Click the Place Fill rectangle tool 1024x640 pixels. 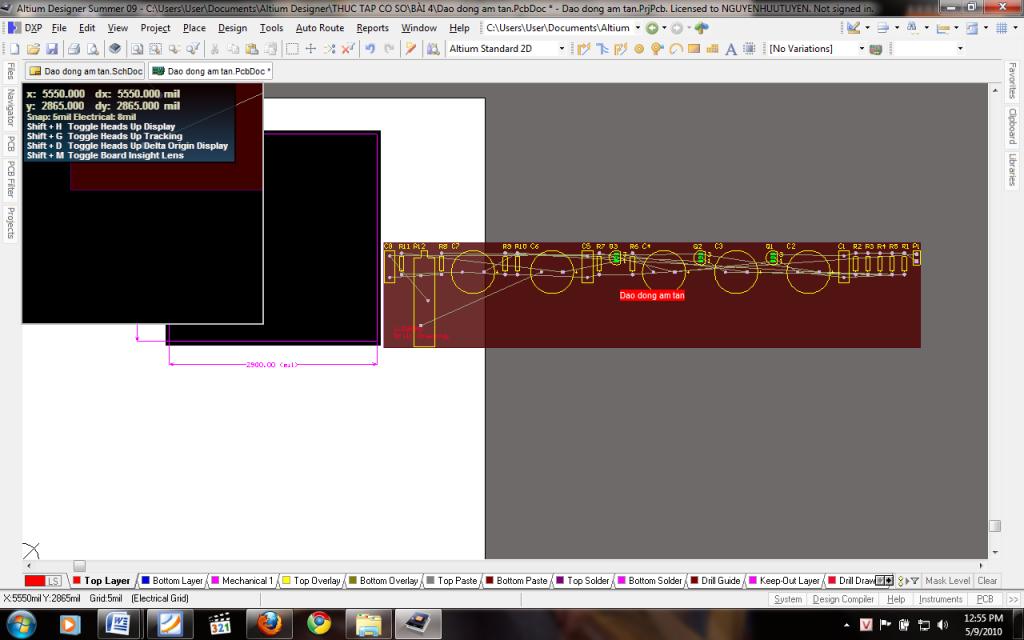(x=694, y=48)
